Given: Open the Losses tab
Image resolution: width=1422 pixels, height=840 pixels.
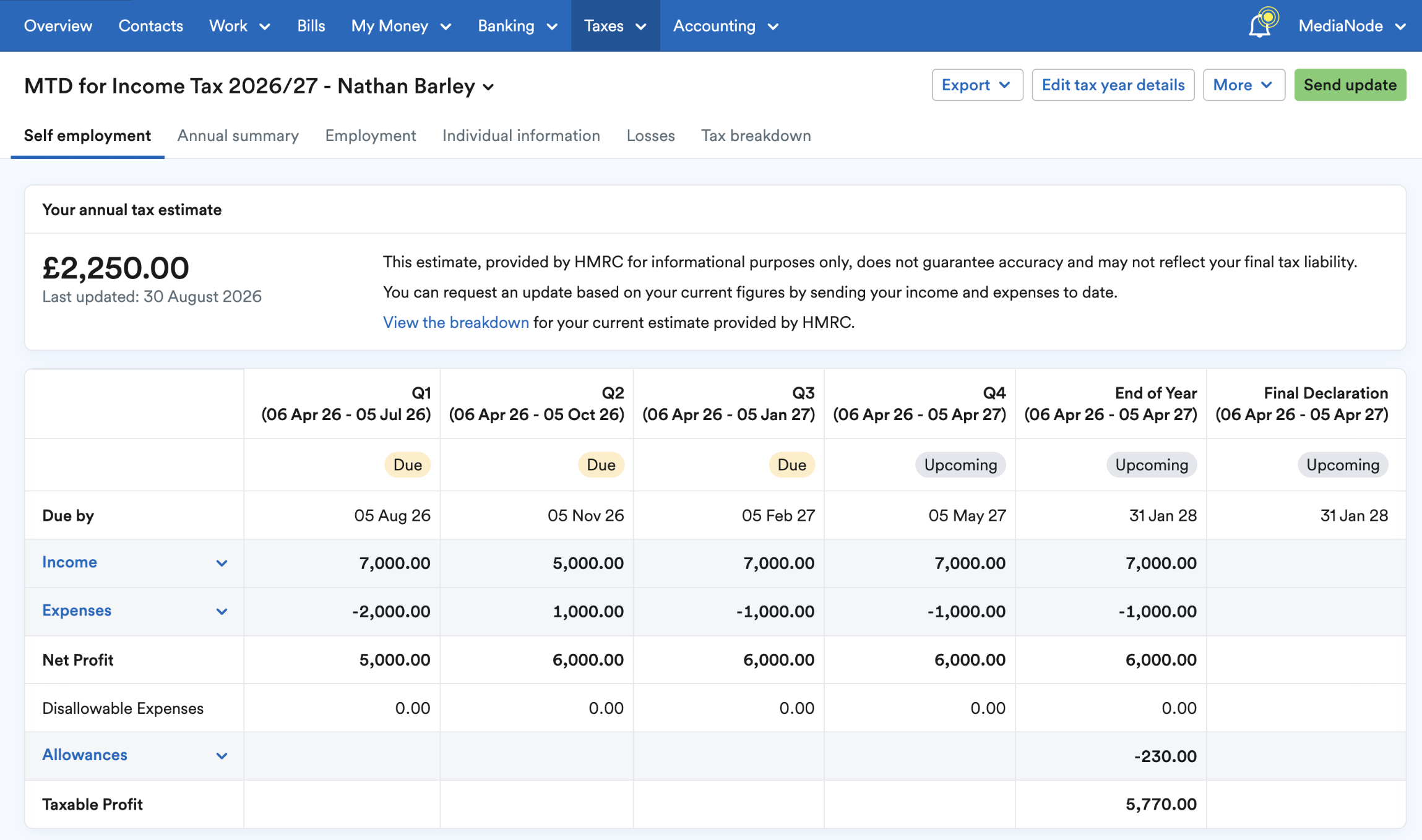Looking at the screenshot, I should [650, 135].
